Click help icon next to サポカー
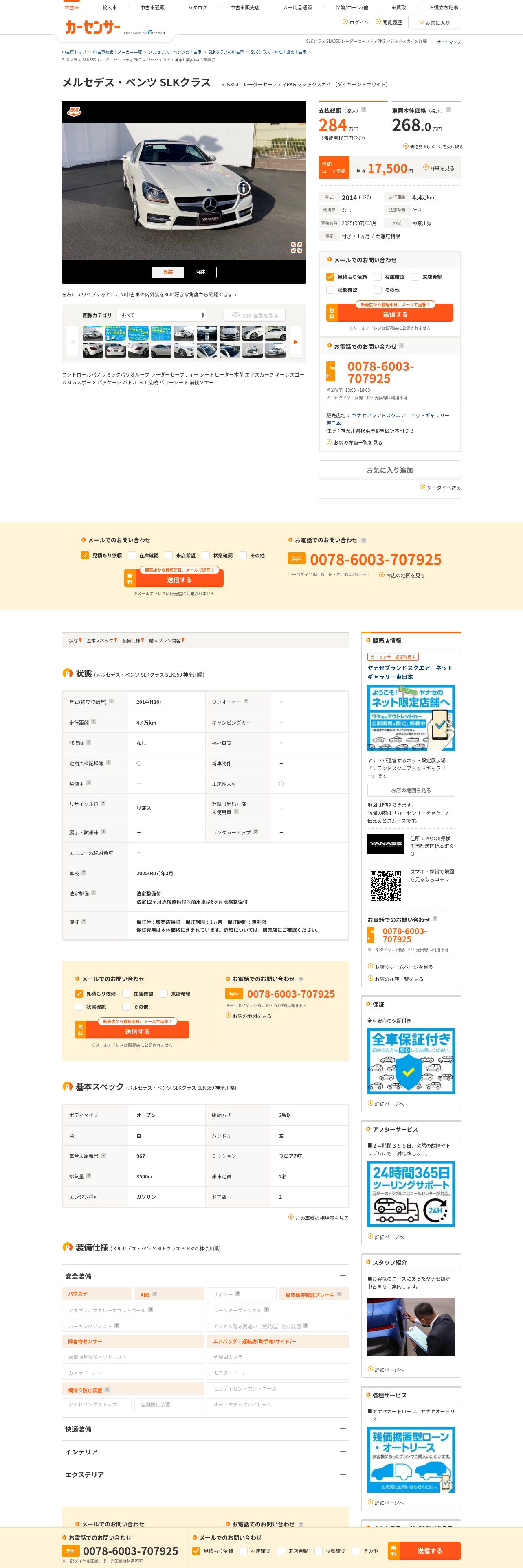 point(238,1294)
